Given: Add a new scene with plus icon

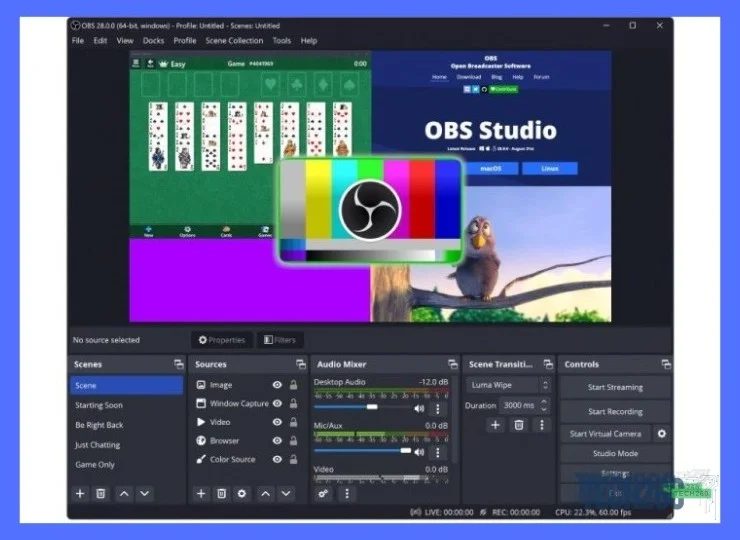Looking at the screenshot, I should (80, 494).
